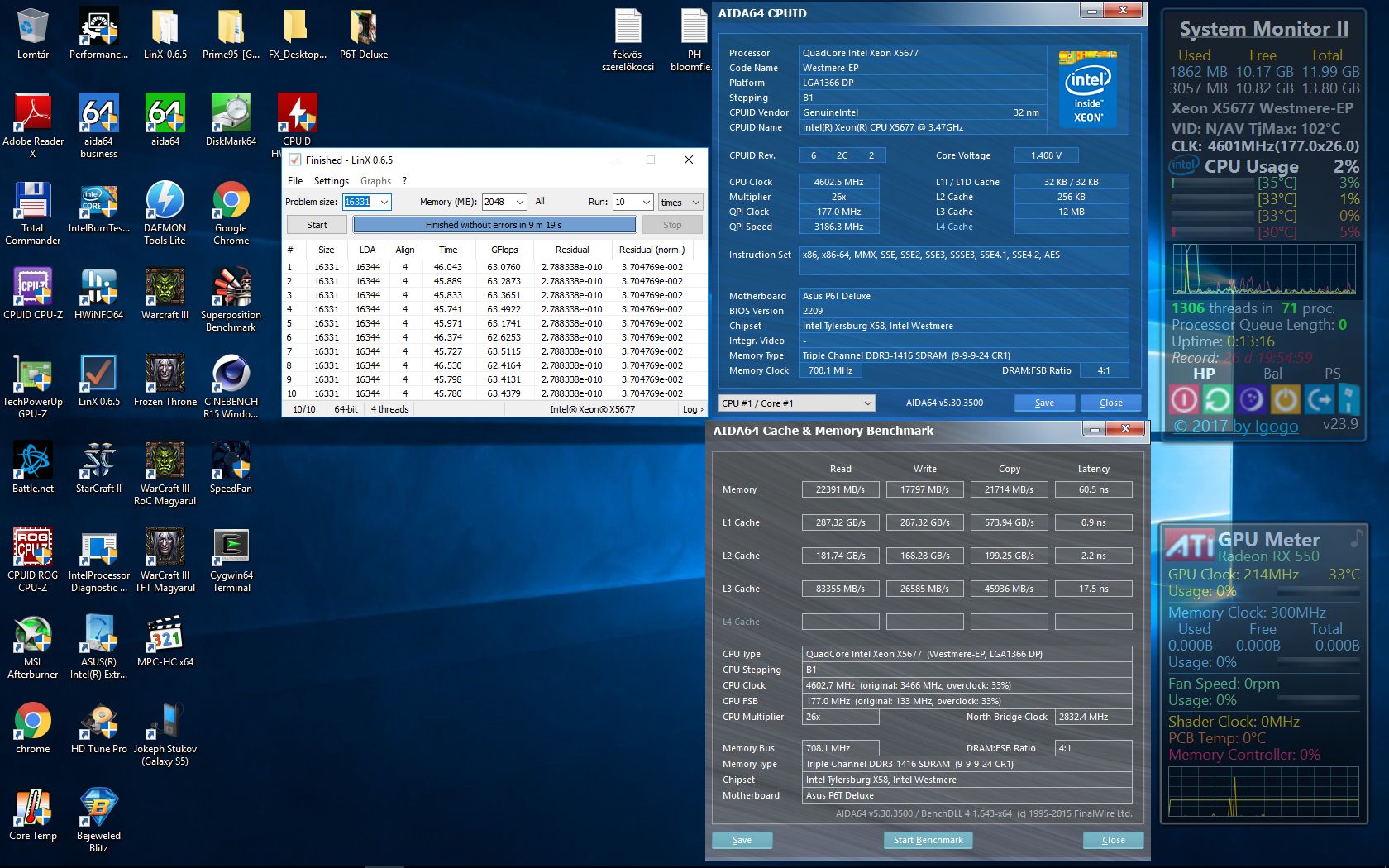Click the Problem size input field in LinX
The height and width of the screenshot is (868, 1389).
click(360, 202)
